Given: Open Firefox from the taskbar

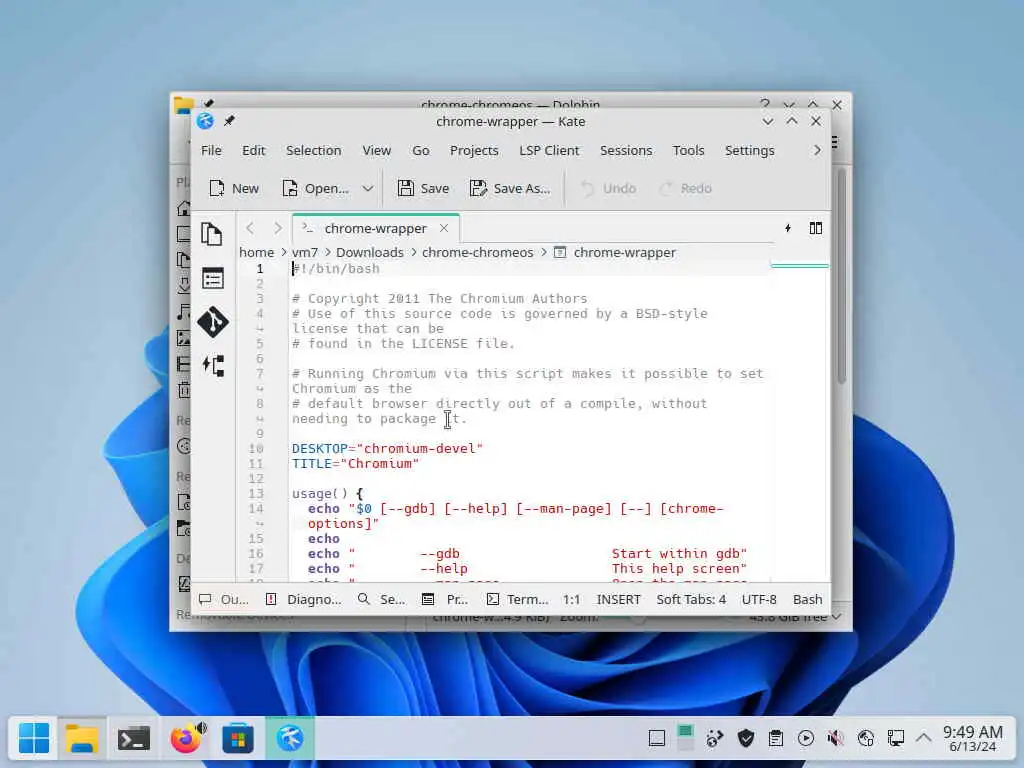Looking at the screenshot, I should pyautogui.click(x=186, y=739).
